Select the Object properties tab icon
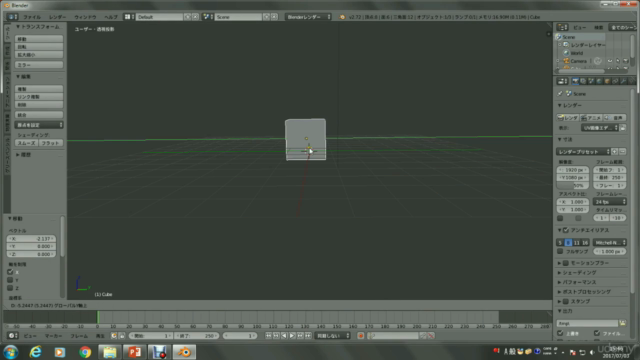This screenshot has height=360, width=640. [607, 81]
